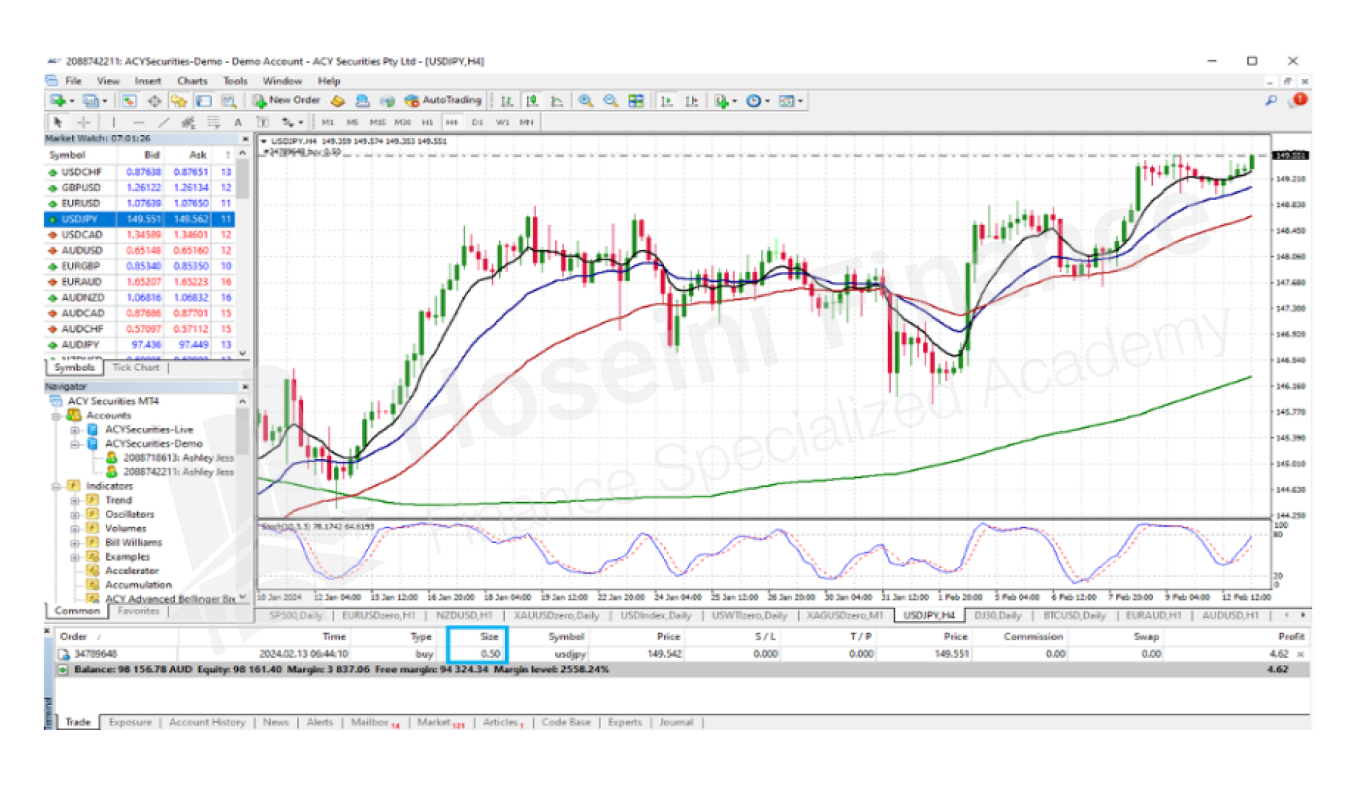Click the red notification alert icon
1357x785 pixels.
(1299, 99)
